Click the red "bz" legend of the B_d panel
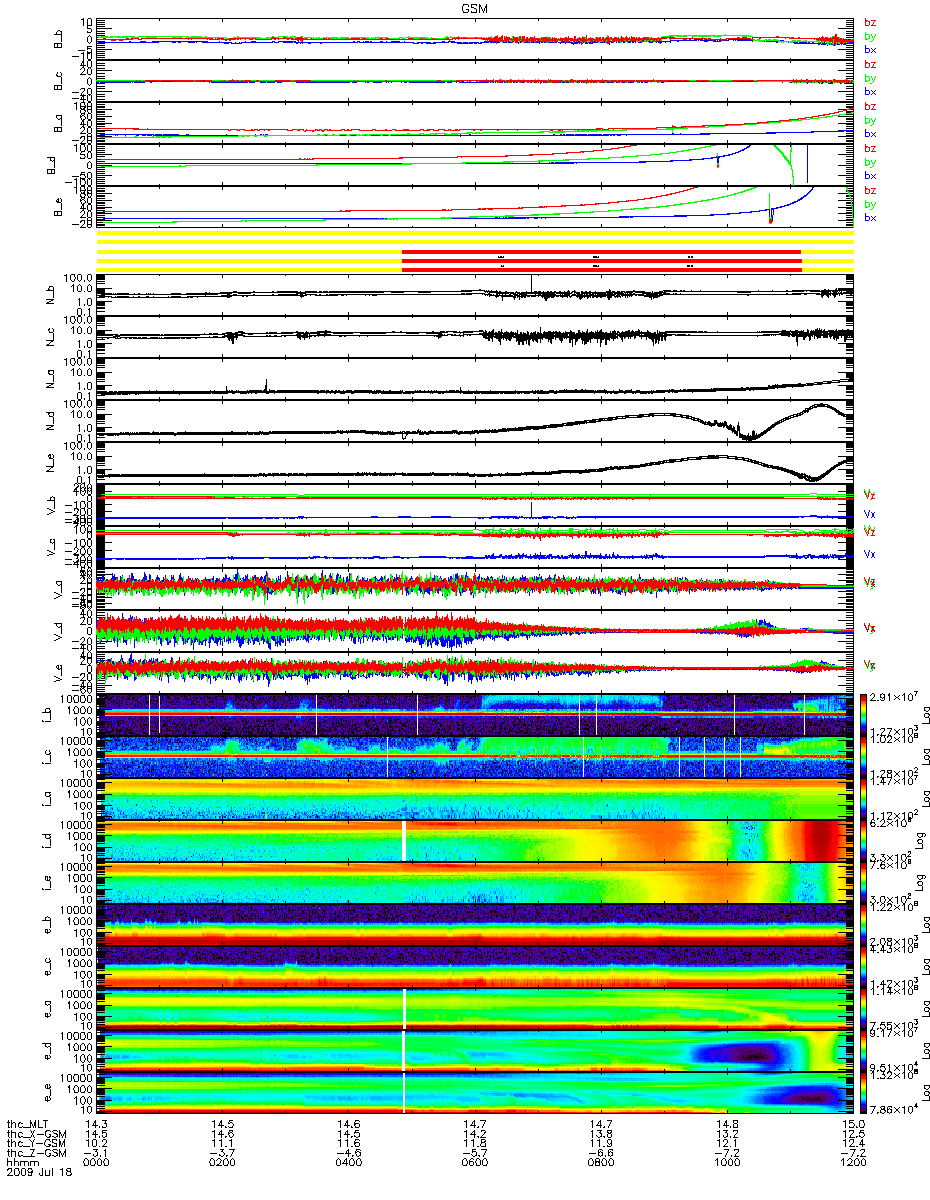This screenshot has width=930, height=1200. (x=870, y=148)
